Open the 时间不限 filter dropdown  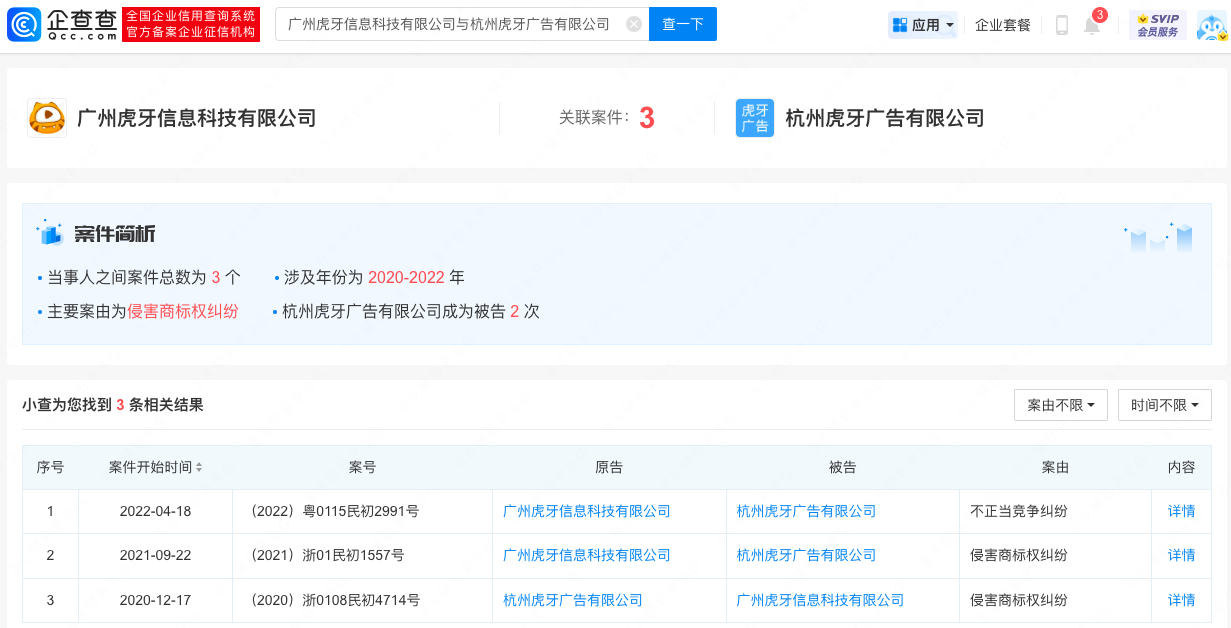(1165, 405)
